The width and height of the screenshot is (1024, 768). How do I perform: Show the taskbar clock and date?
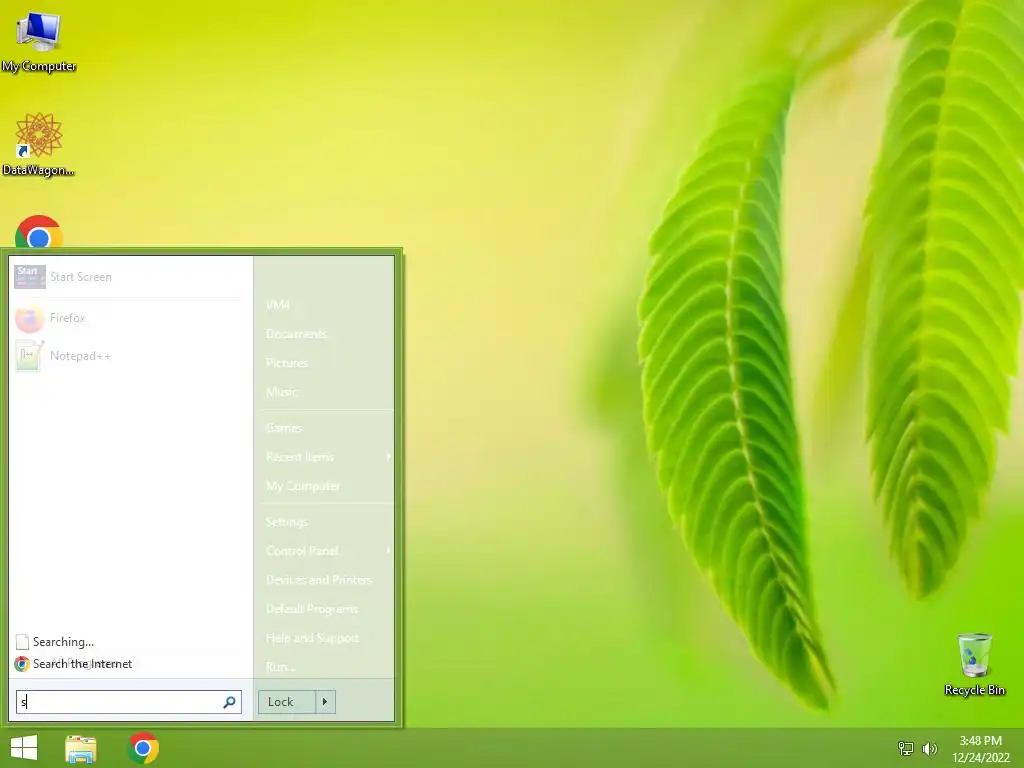(x=980, y=748)
